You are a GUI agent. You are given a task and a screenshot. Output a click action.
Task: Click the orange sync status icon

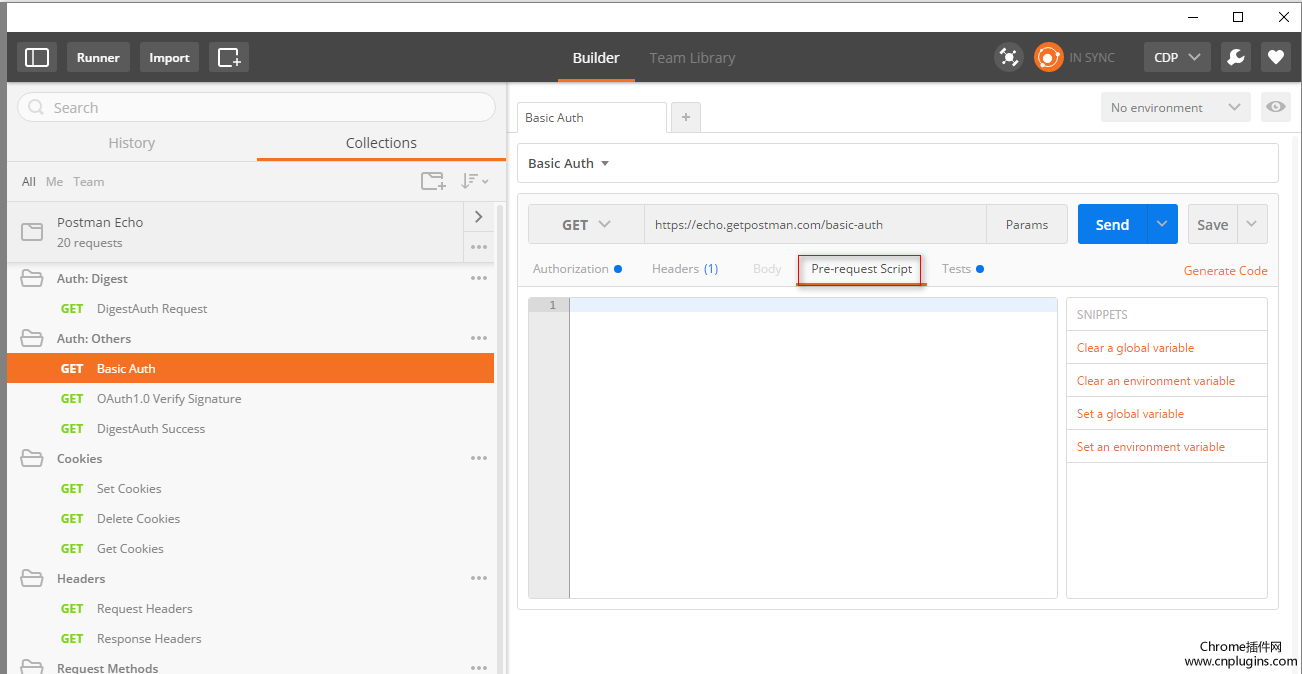pyautogui.click(x=1048, y=57)
